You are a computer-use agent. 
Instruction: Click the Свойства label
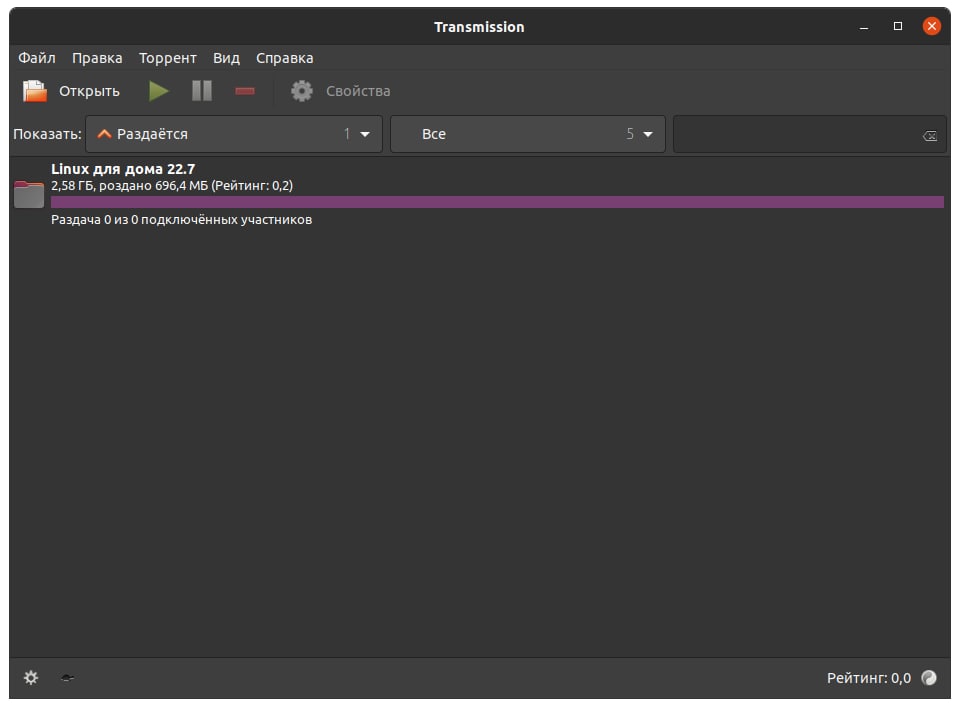pos(358,91)
